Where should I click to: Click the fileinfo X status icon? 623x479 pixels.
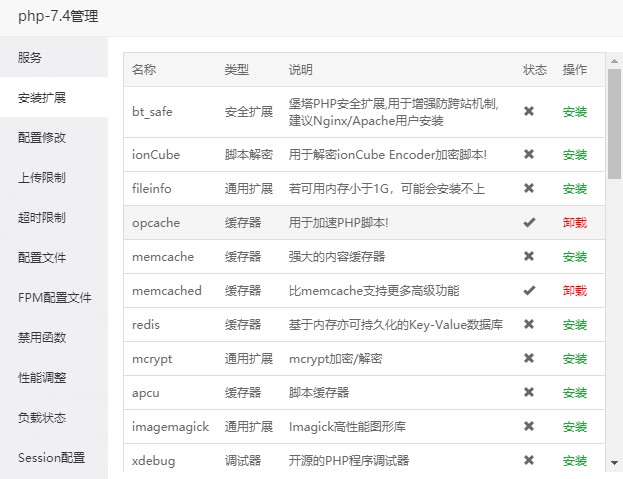(x=529, y=188)
